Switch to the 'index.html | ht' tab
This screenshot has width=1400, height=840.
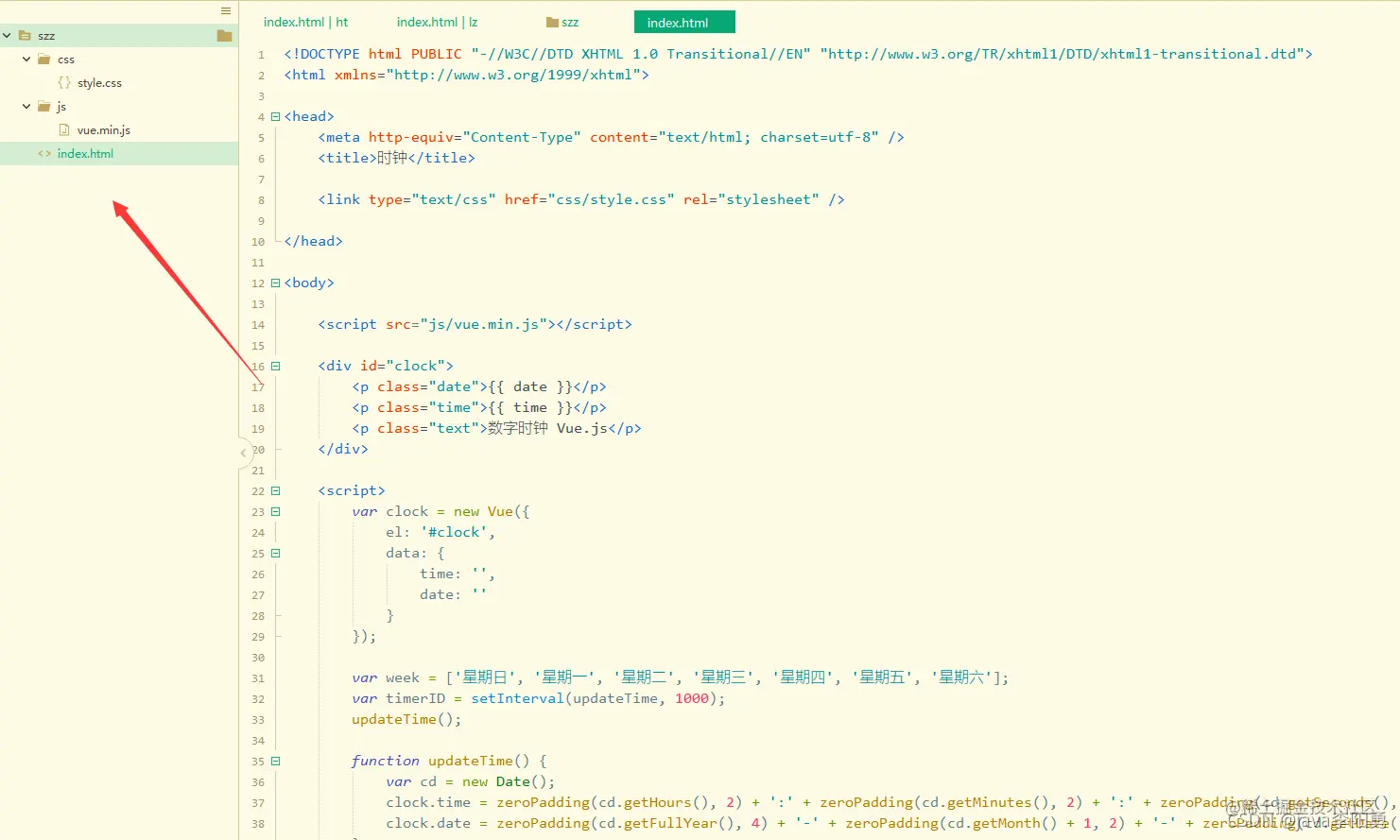(305, 22)
